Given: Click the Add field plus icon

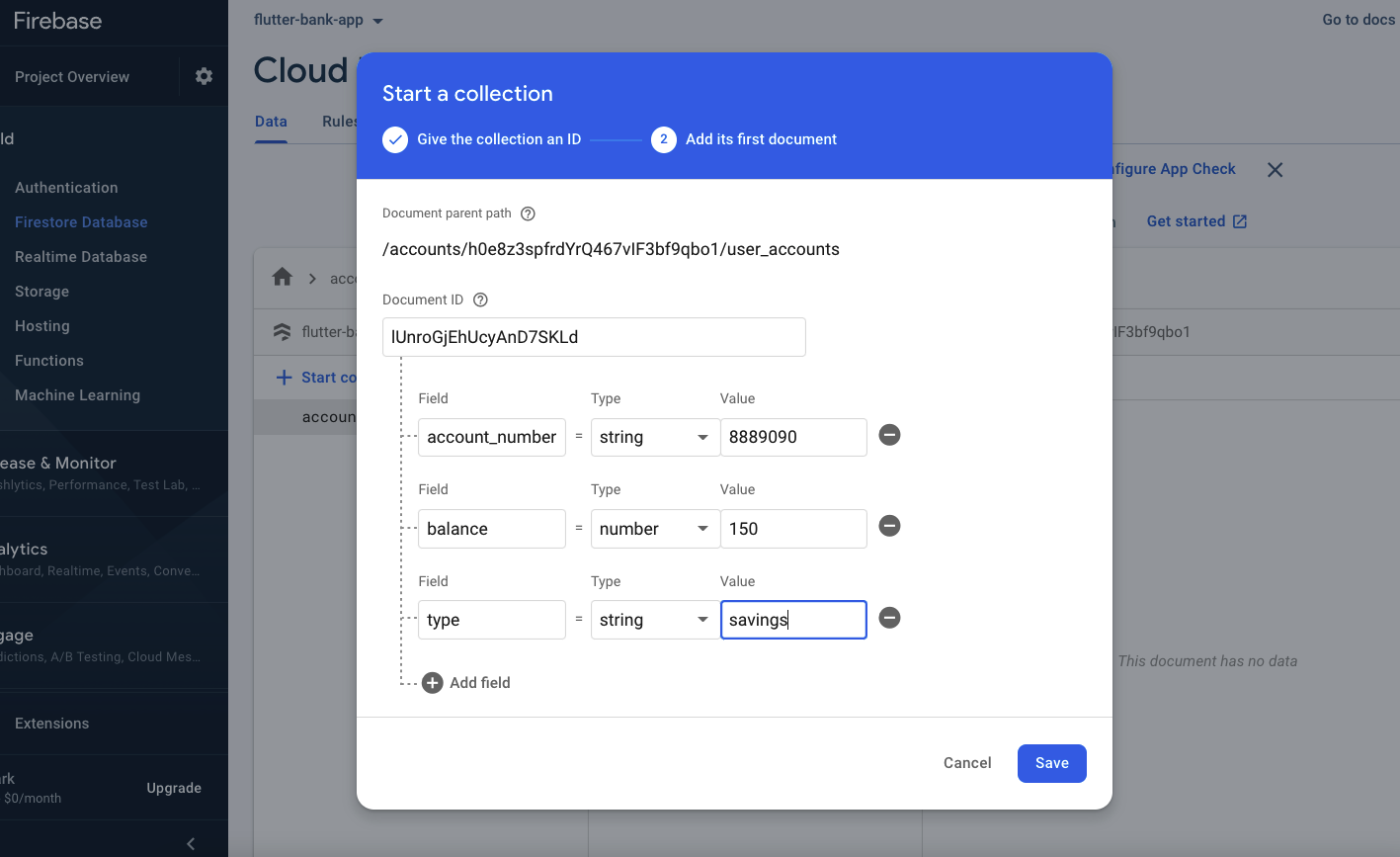Looking at the screenshot, I should 432,683.
